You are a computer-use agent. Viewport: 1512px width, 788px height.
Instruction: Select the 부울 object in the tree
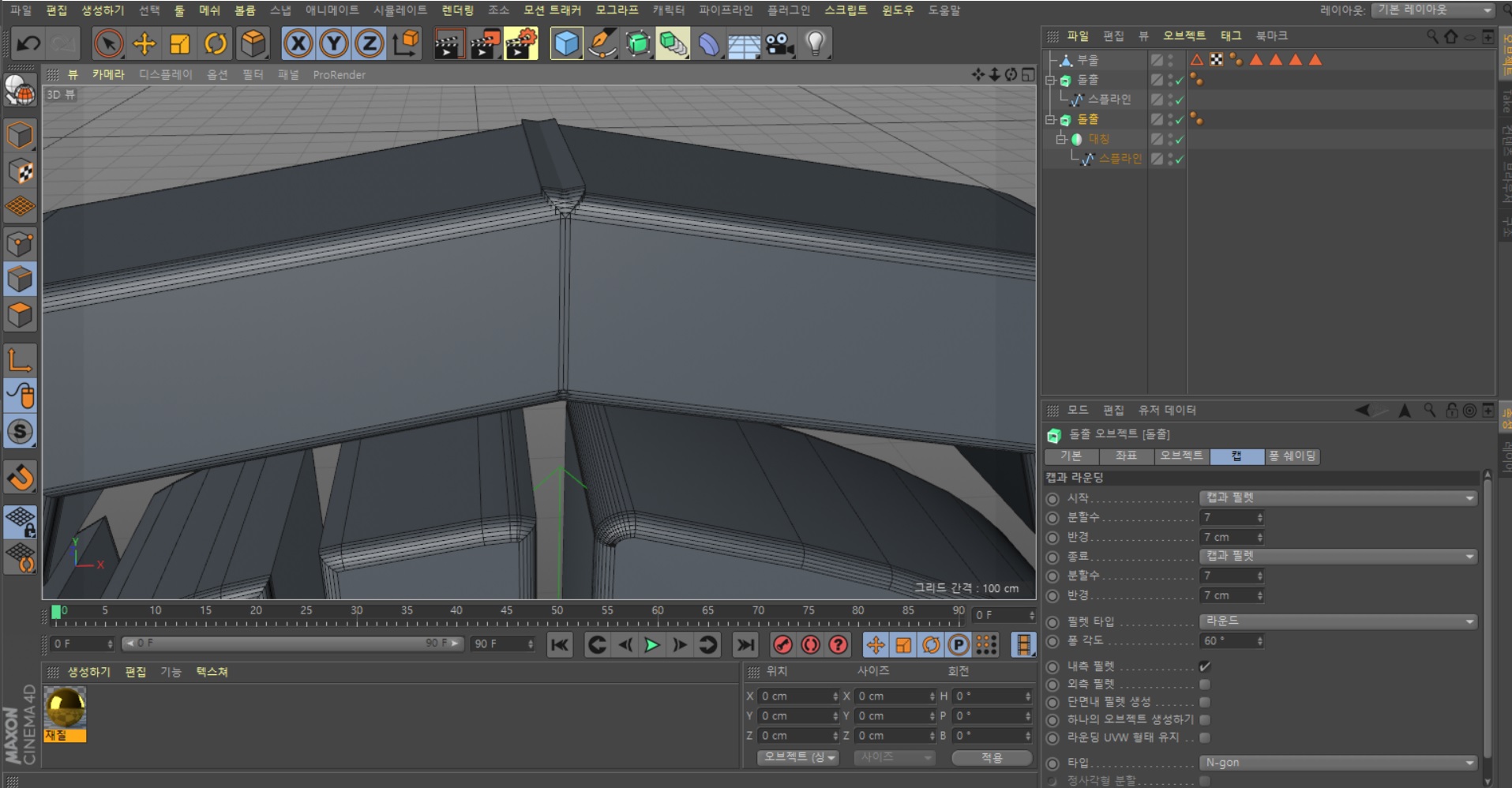1088,60
